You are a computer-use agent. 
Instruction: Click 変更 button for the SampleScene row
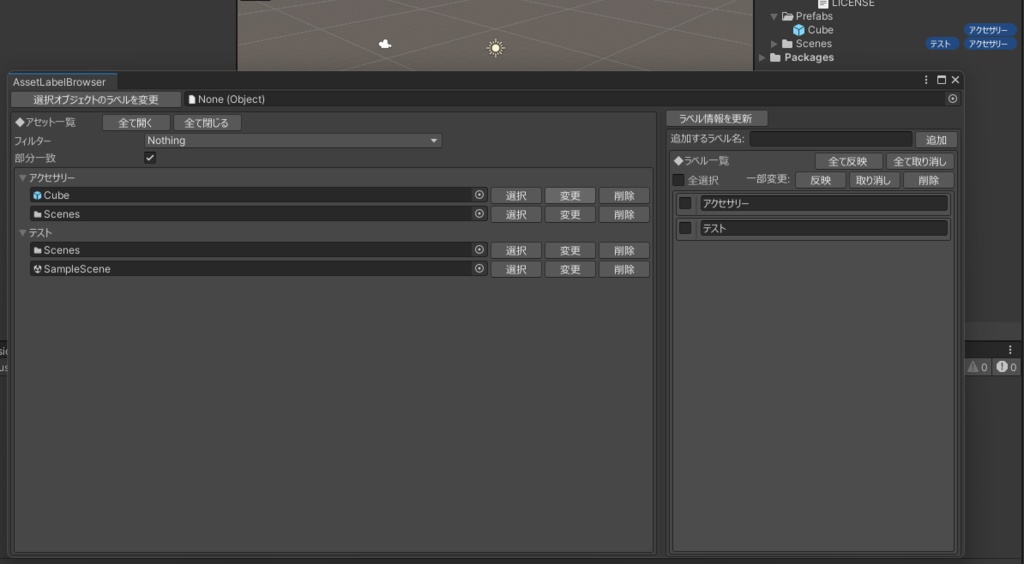[x=570, y=270]
